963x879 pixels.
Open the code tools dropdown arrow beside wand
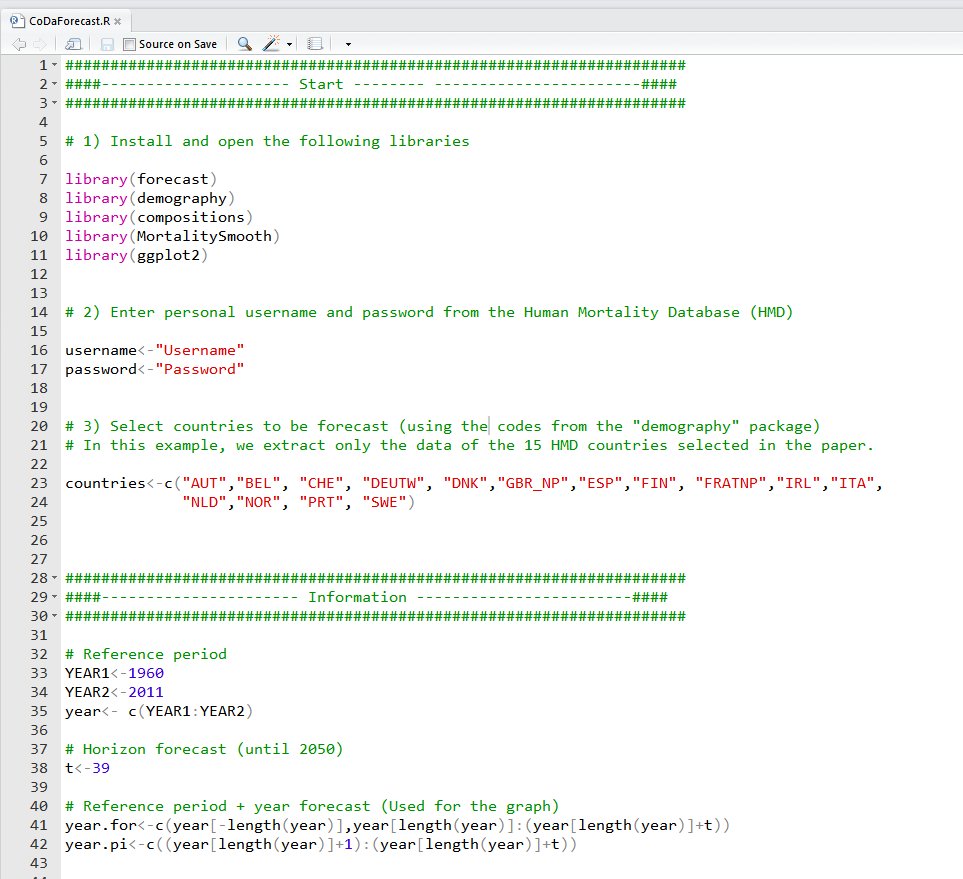coord(289,45)
